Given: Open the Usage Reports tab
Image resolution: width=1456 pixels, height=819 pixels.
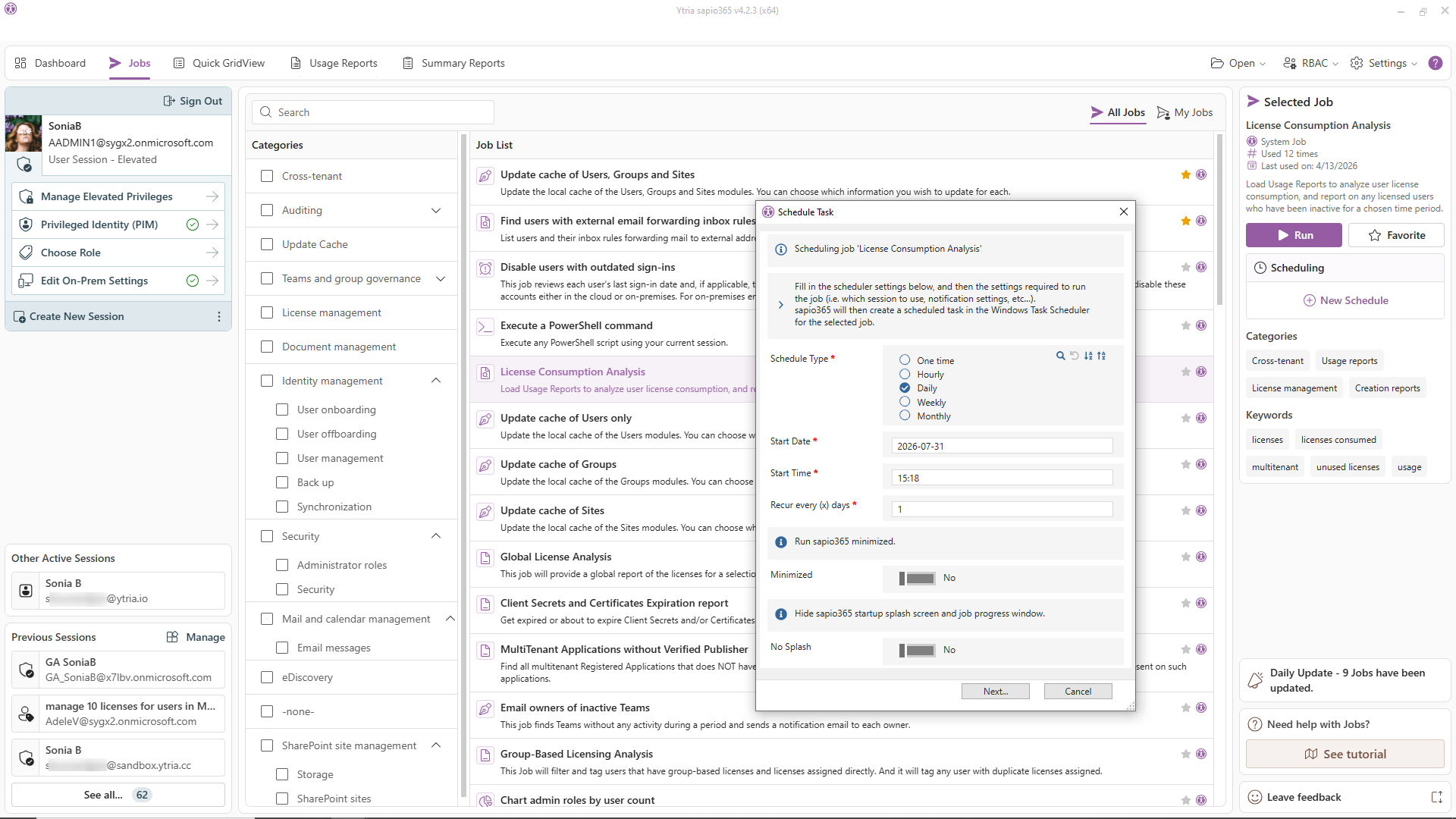Looking at the screenshot, I should [x=334, y=63].
